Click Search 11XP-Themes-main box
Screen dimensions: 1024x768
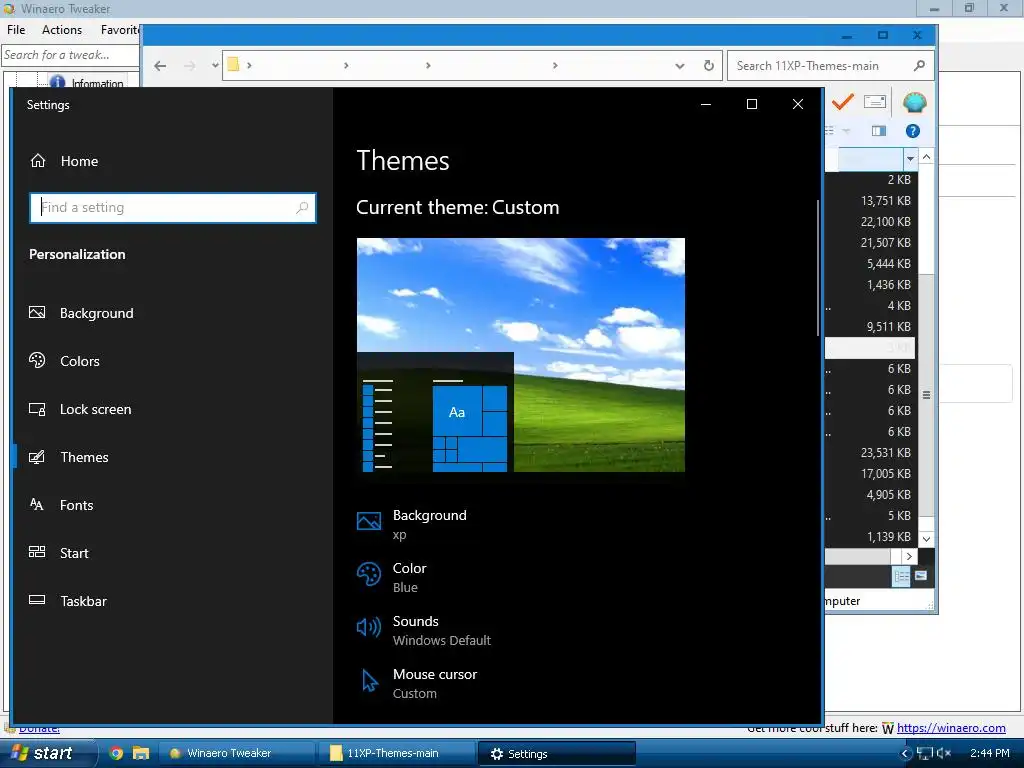[x=831, y=65]
